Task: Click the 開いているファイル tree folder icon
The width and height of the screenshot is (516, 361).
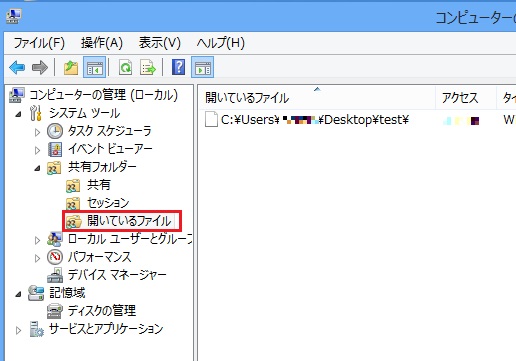Action: click(74, 221)
